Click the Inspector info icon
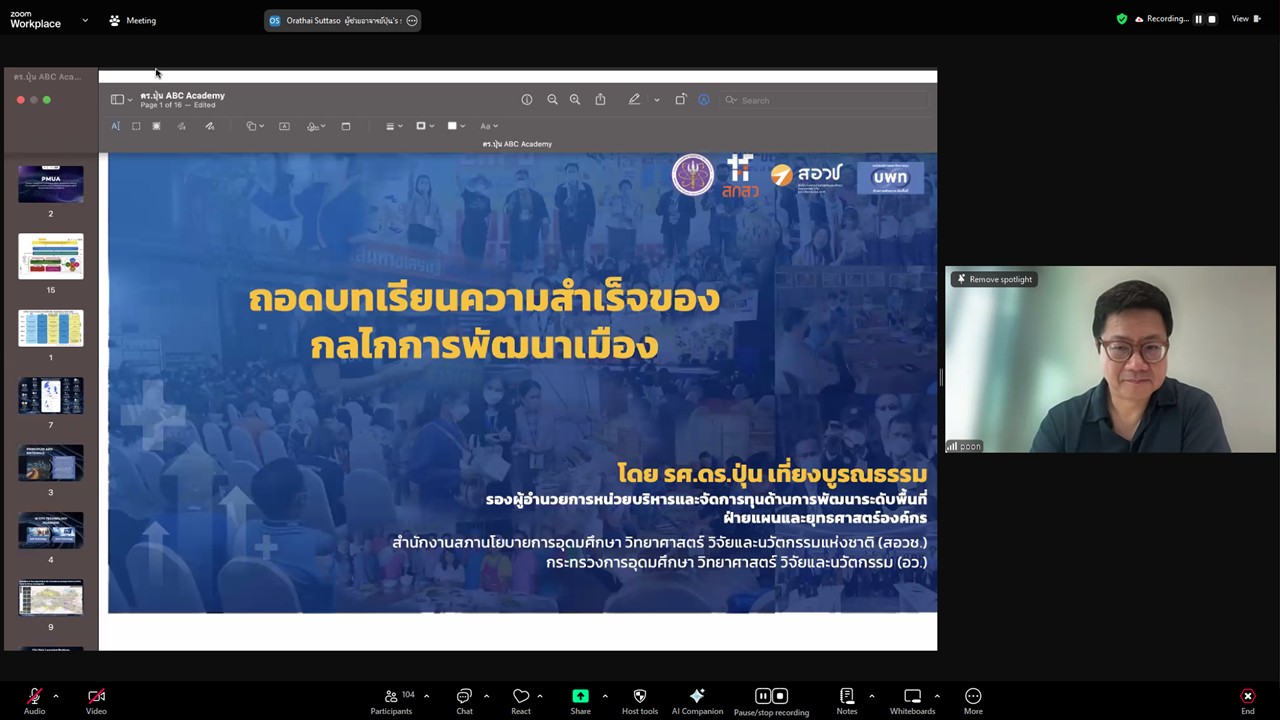 pyautogui.click(x=527, y=100)
